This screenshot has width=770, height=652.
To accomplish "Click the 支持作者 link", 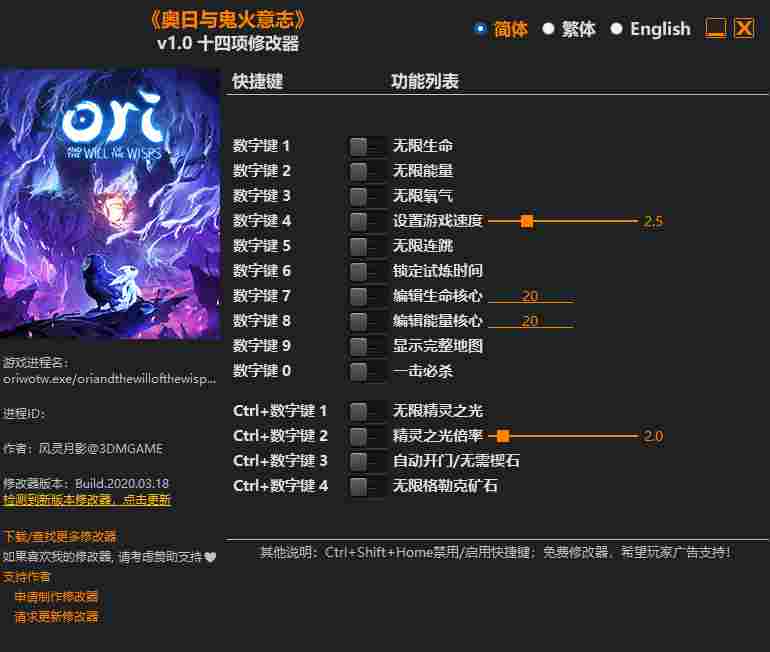I will point(27,577).
